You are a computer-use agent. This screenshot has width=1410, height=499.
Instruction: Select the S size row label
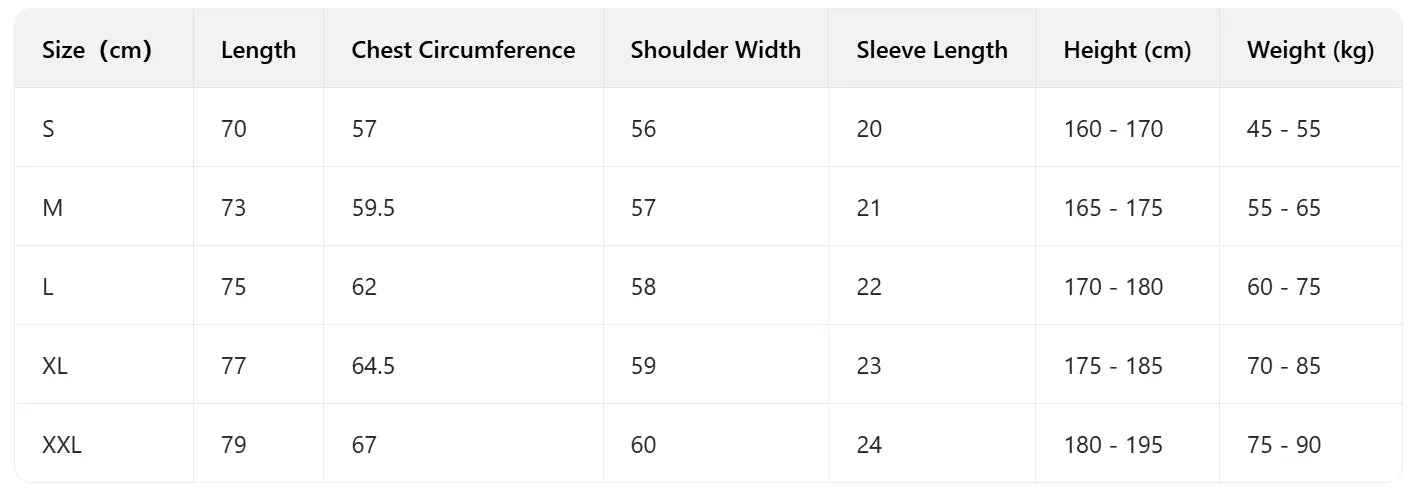[x=48, y=129]
